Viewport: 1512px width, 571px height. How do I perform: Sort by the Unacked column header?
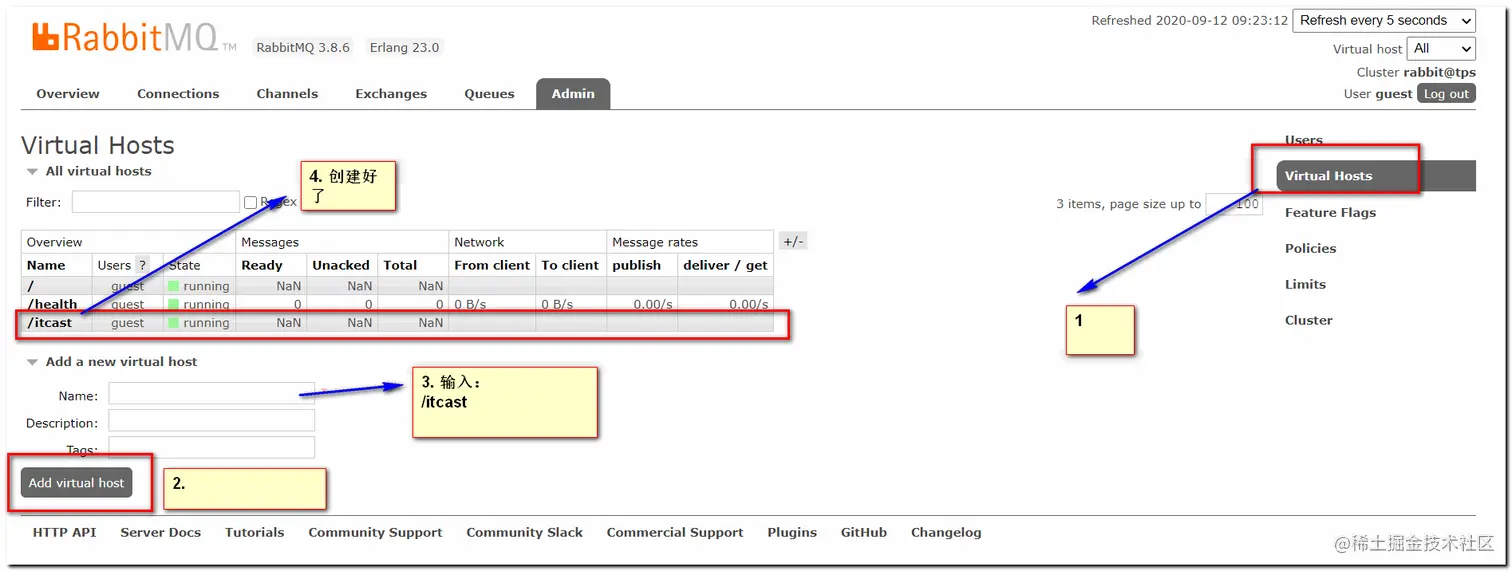point(341,265)
